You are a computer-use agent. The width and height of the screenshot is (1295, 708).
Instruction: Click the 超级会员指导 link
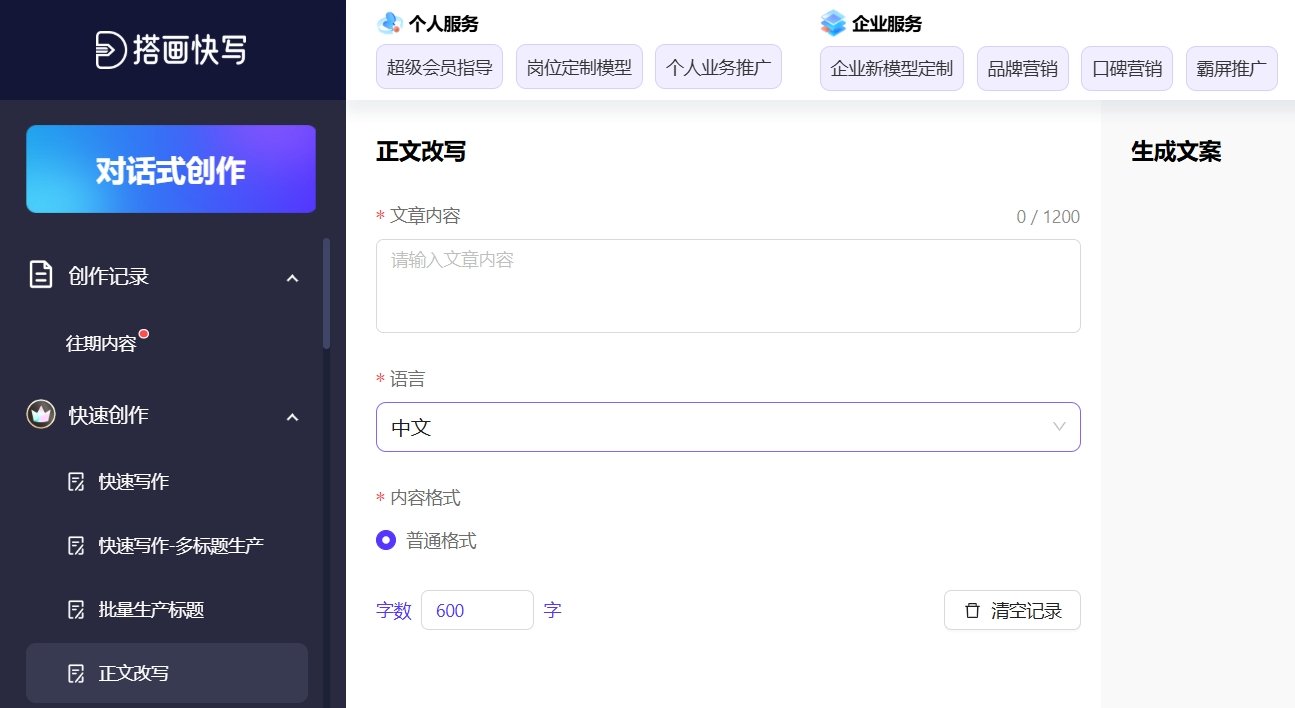click(x=439, y=66)
